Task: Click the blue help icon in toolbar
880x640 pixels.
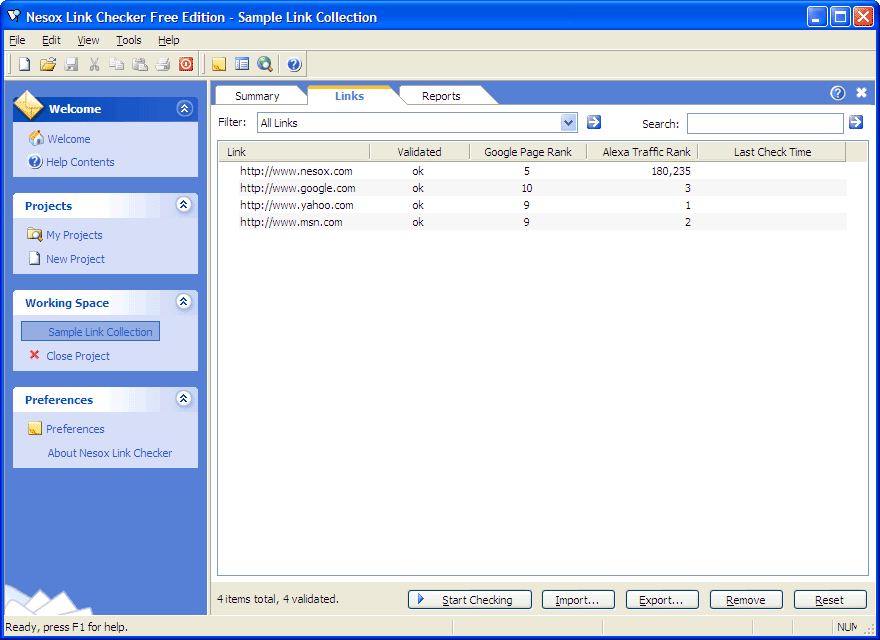Action: tap(294, 64)
